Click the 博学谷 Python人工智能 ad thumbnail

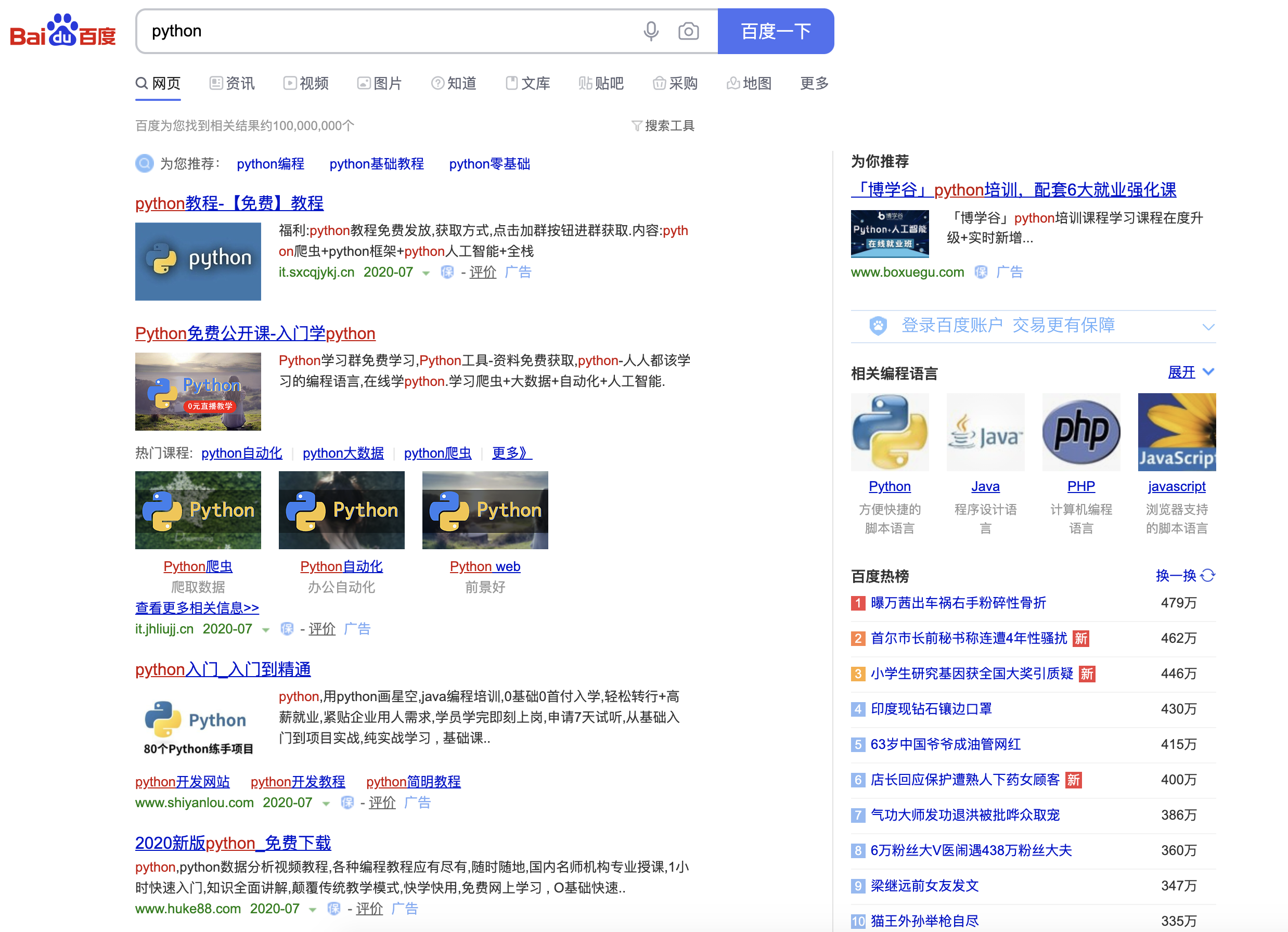890,234
